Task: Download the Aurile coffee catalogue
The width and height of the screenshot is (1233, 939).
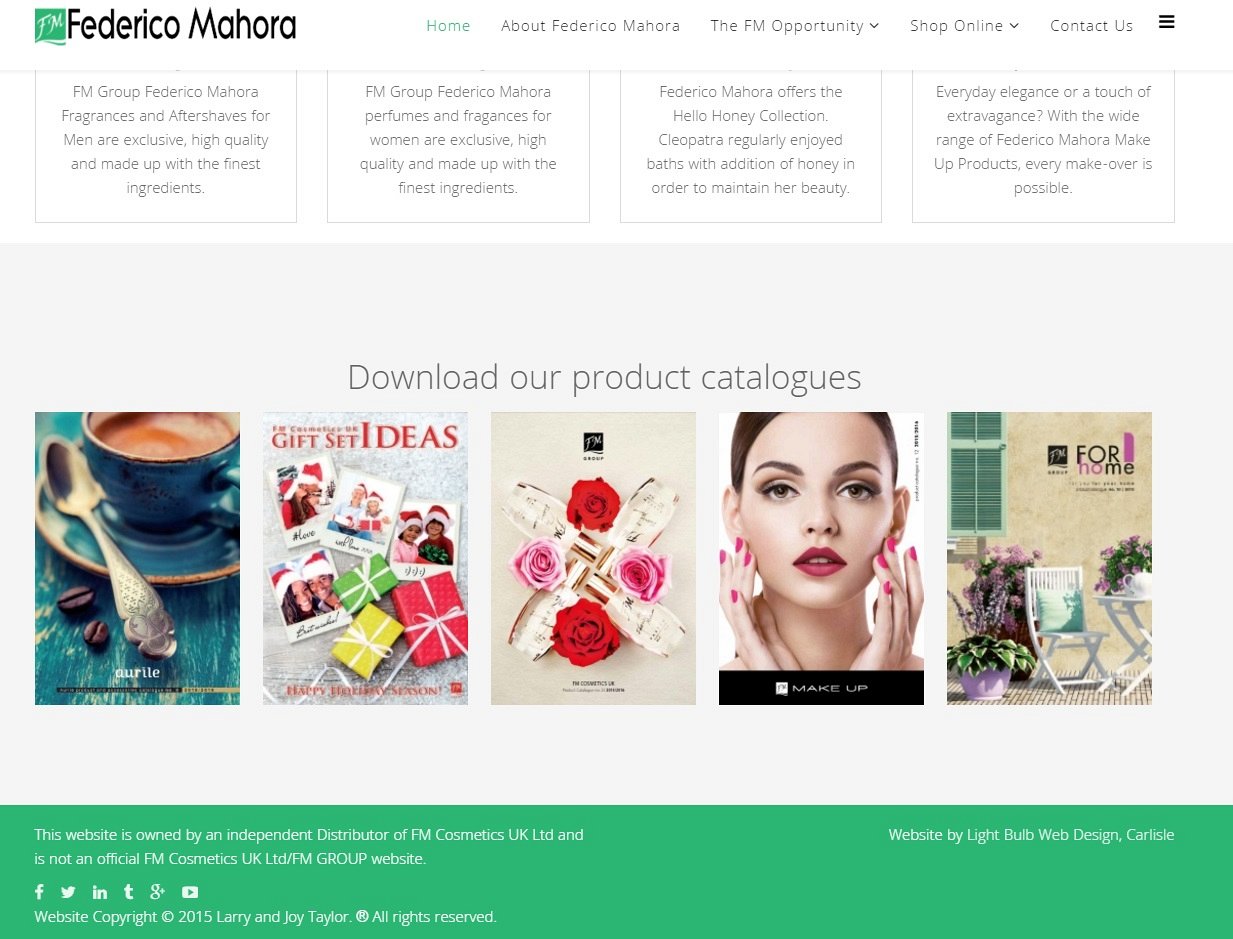Action: (x=137, y=558)
